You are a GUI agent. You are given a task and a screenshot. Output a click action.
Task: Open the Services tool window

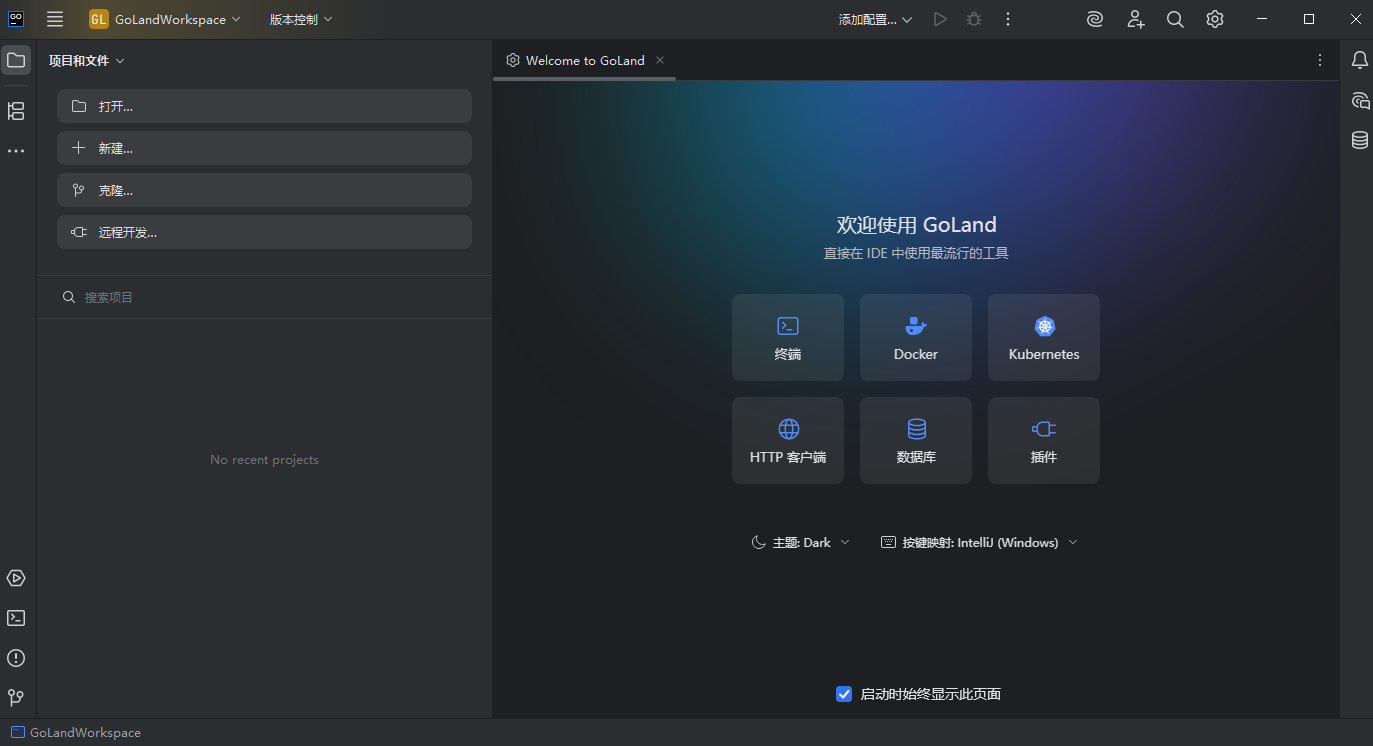(x=16, y=578)
